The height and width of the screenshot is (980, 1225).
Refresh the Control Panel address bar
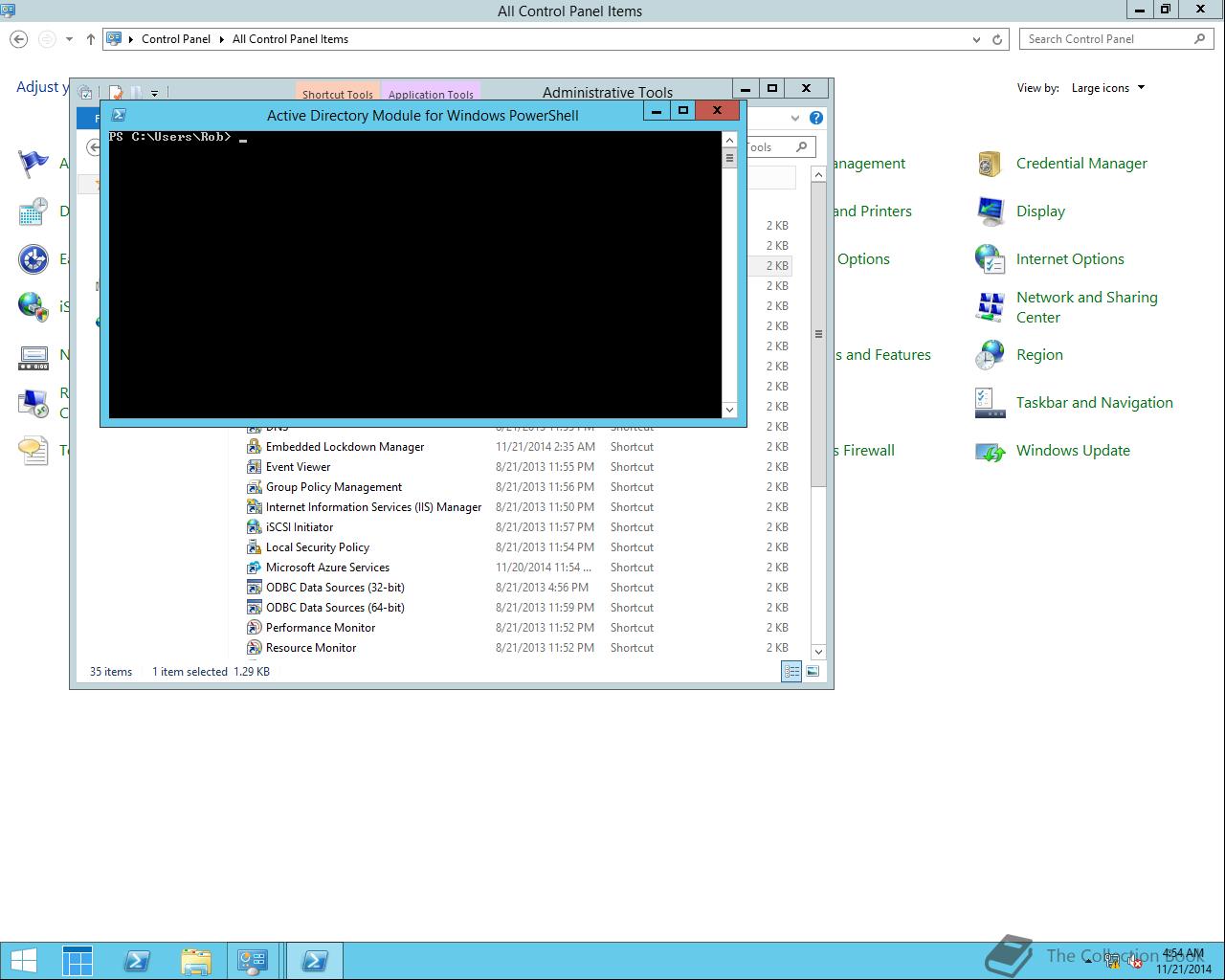(x=997, y=39)
